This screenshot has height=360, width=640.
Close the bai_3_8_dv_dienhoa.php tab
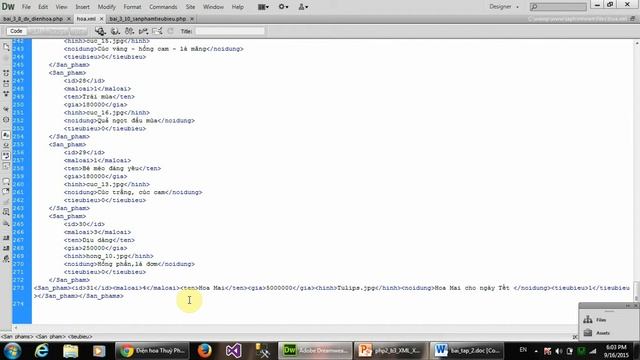(x=69, y=19)
